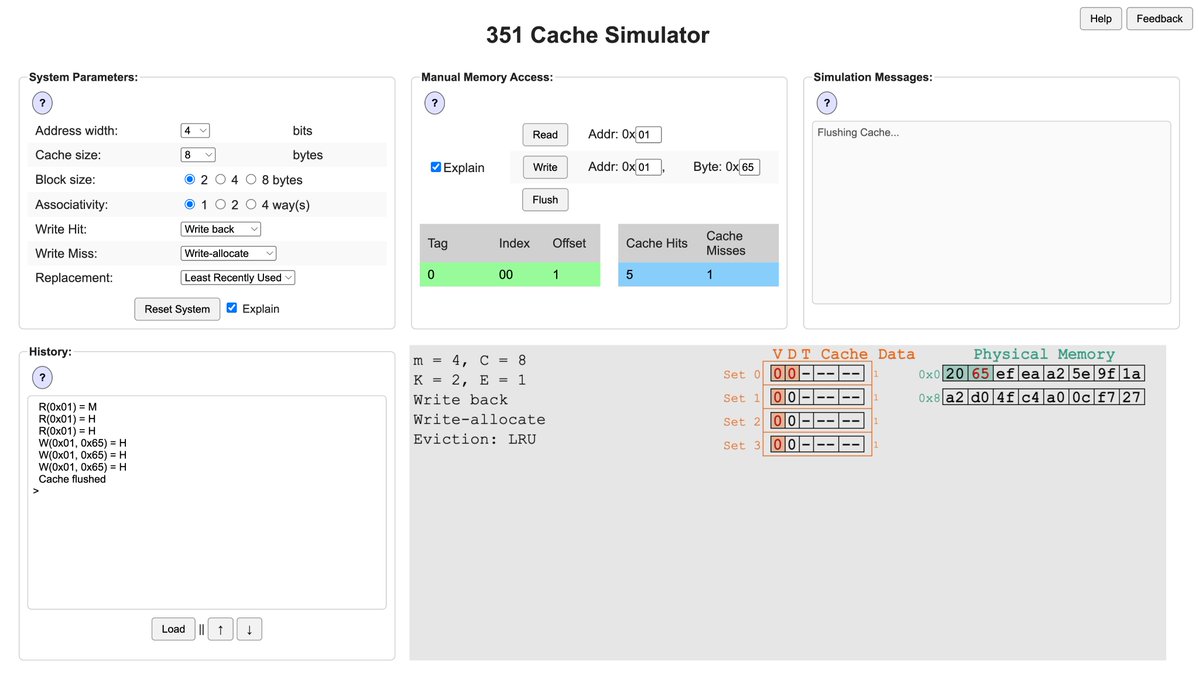Viewport: 1199px width, 696px height.
Task: Click the Read button
Action: (545, 135)
